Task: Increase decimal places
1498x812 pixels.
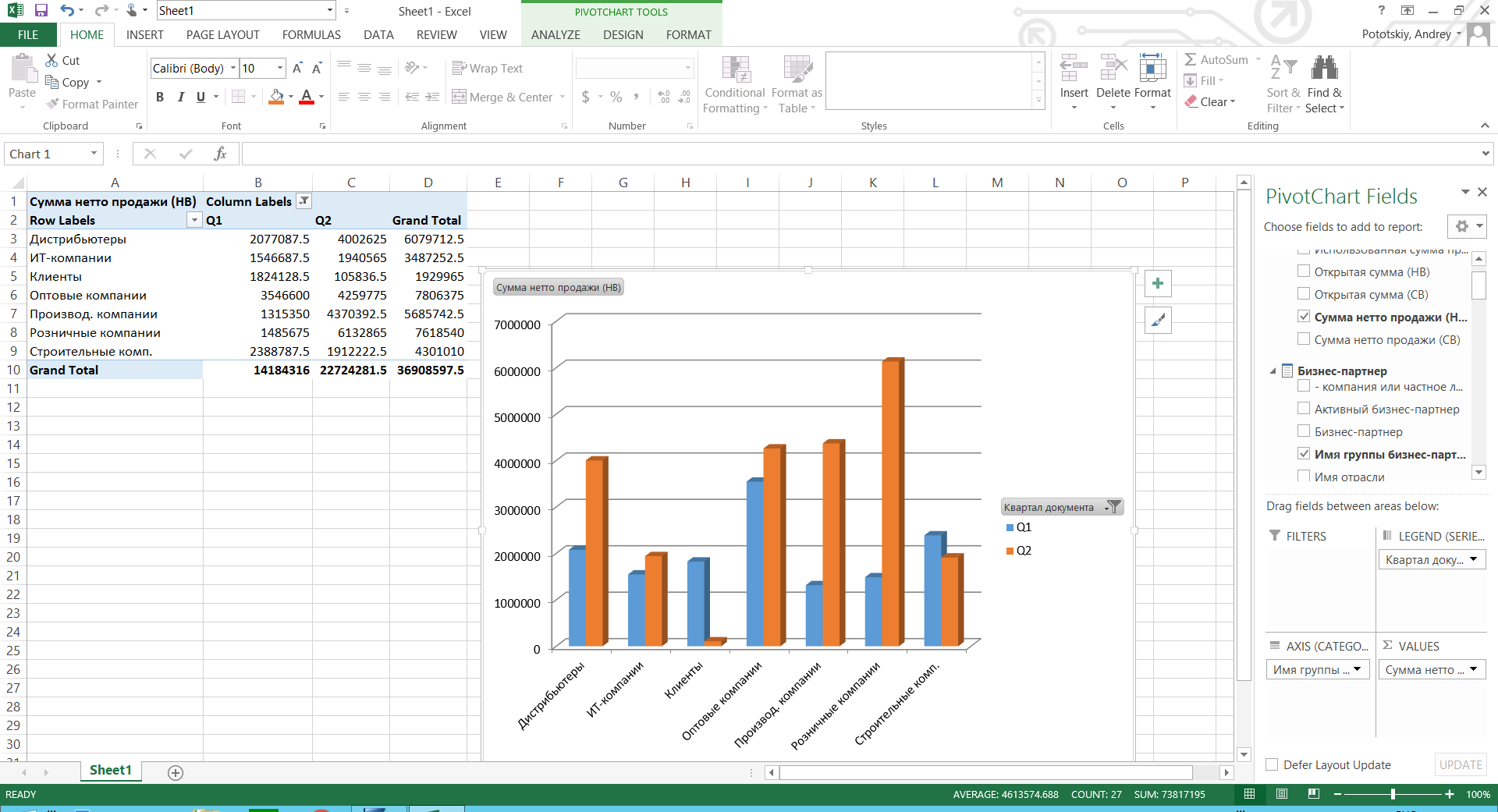Action: tap(664, 97)
